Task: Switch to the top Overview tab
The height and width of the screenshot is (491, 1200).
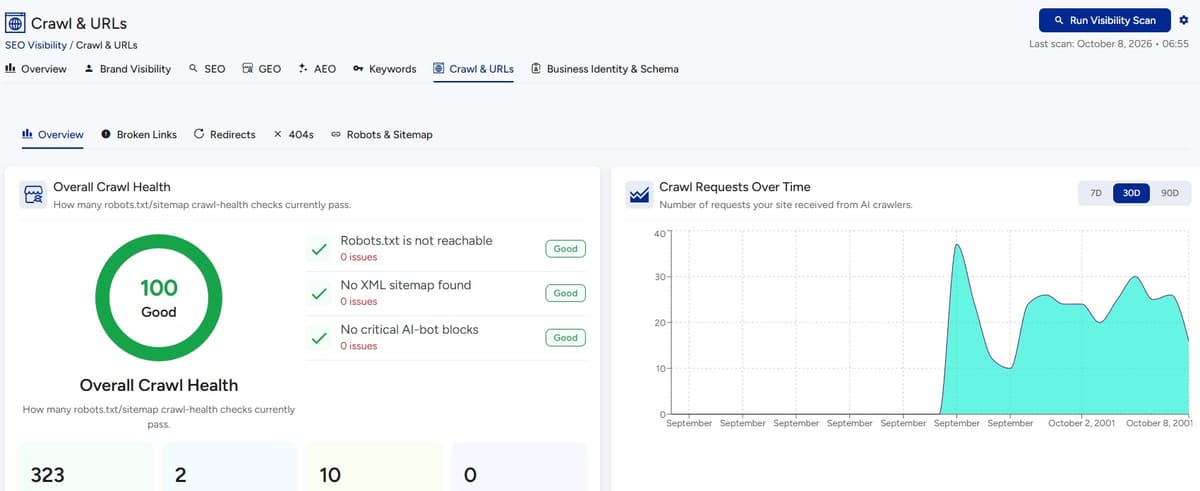Action: (x=36, y=69)
